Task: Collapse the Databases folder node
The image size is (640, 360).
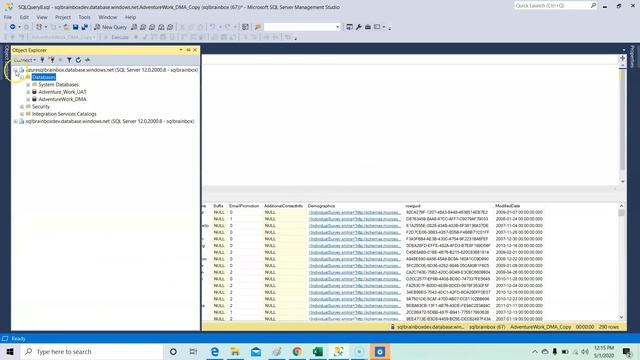Action: click(x=22, y=77)
